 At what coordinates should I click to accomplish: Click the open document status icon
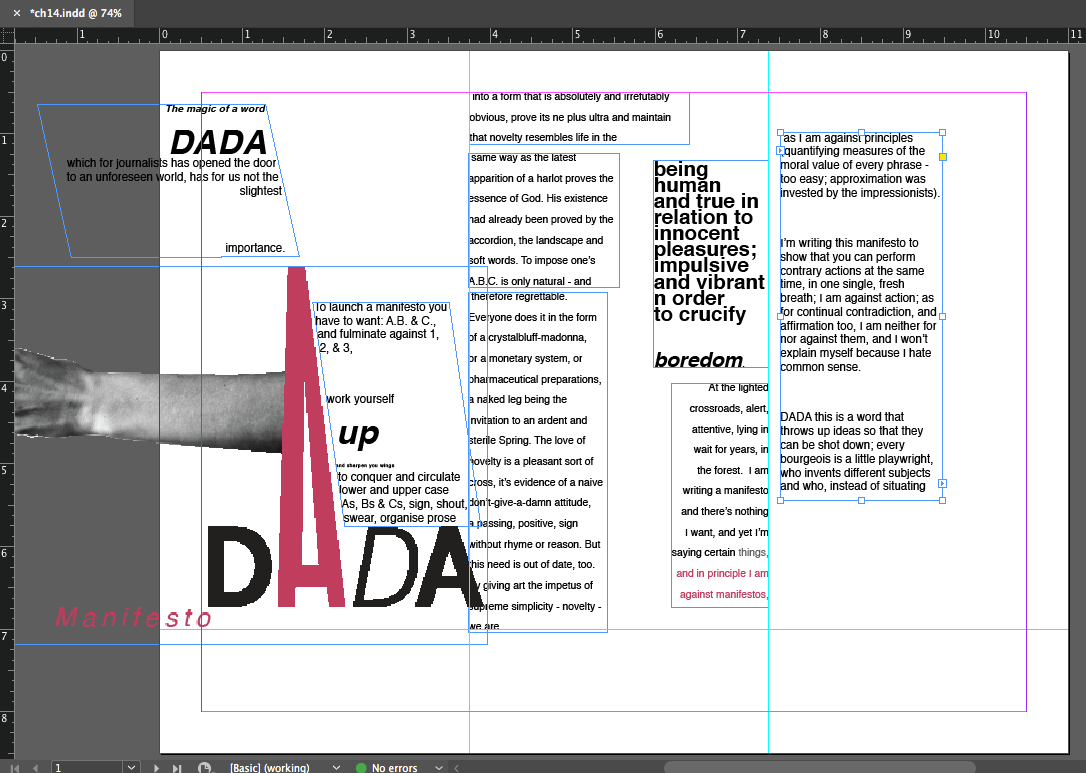(205, 767)
